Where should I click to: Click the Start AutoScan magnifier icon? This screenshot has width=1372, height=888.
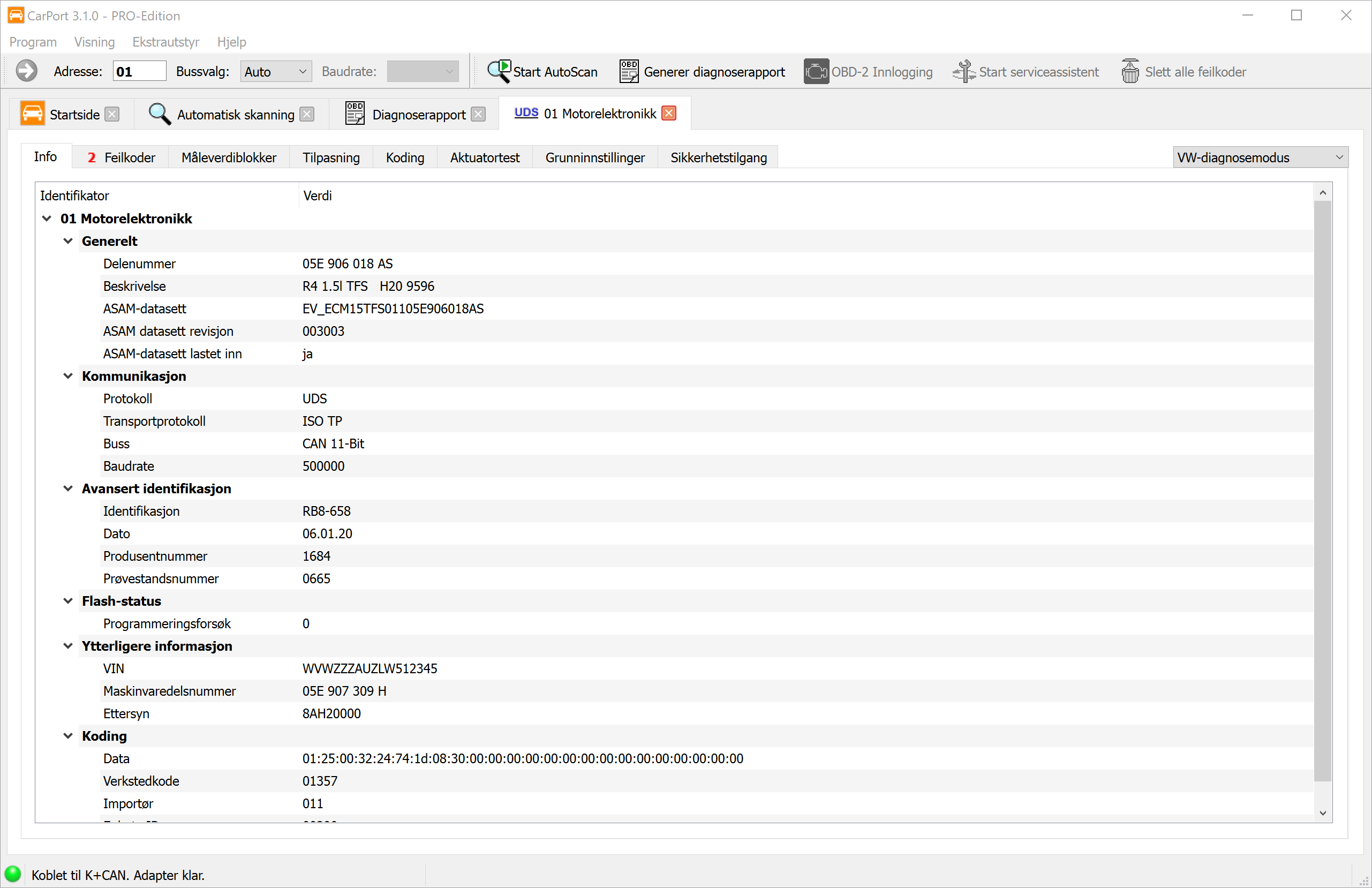(x=499, y=72)
